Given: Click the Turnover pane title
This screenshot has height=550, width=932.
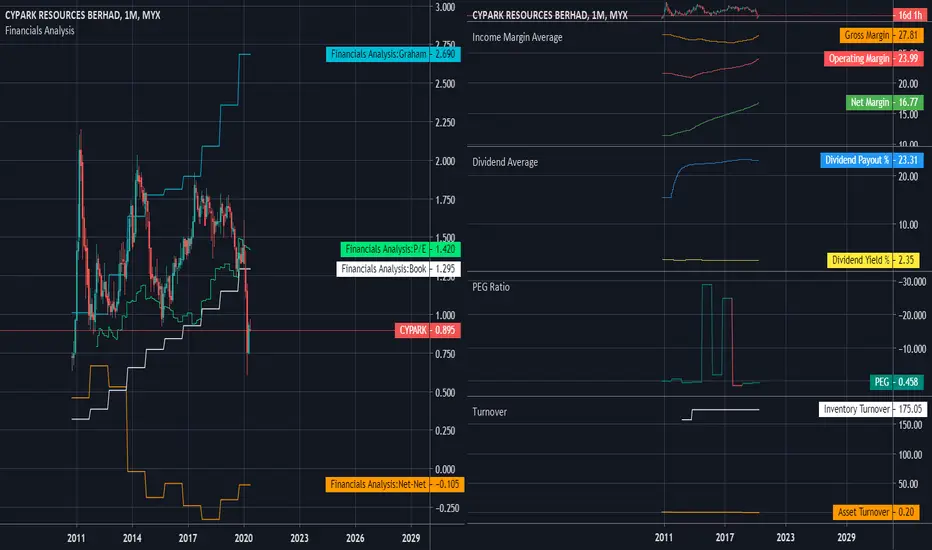Looking at the screenshot, I should [x=489, y=411].
